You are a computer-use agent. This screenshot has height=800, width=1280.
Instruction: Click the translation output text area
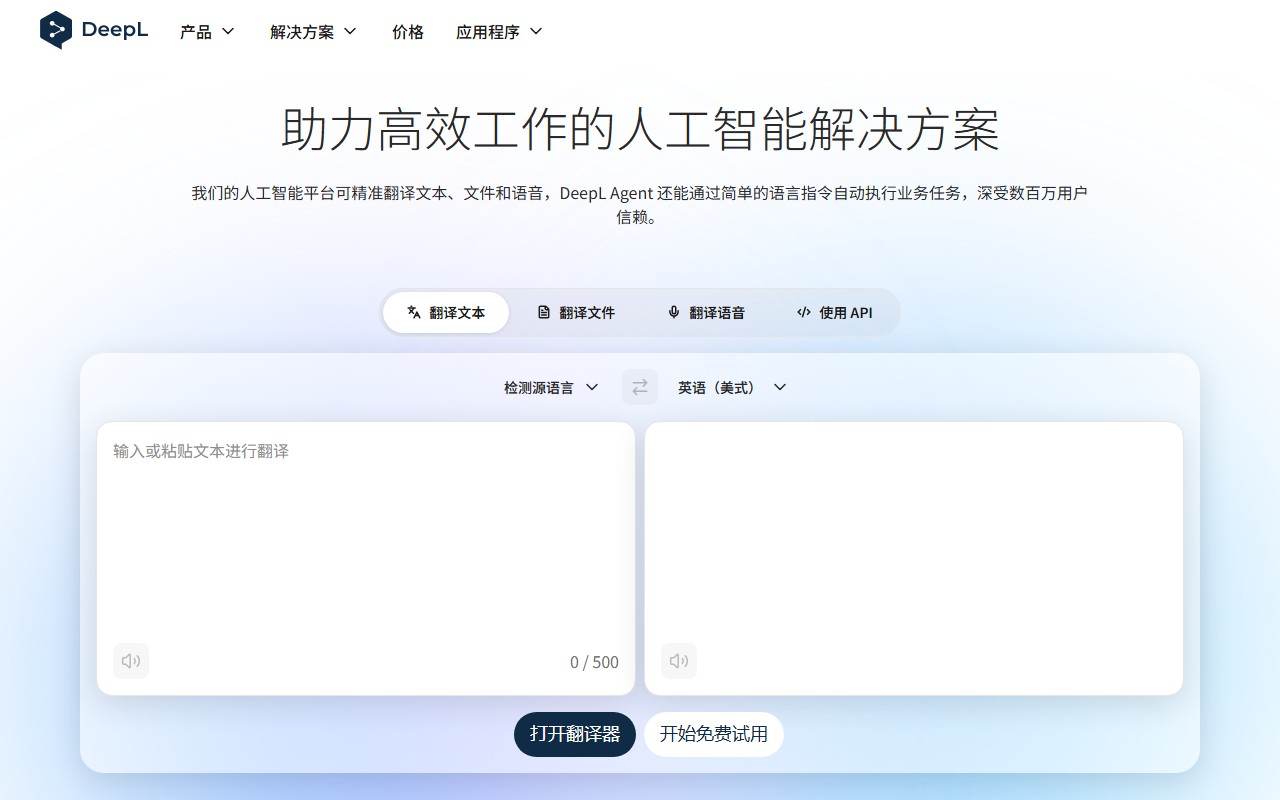[914, 558]
